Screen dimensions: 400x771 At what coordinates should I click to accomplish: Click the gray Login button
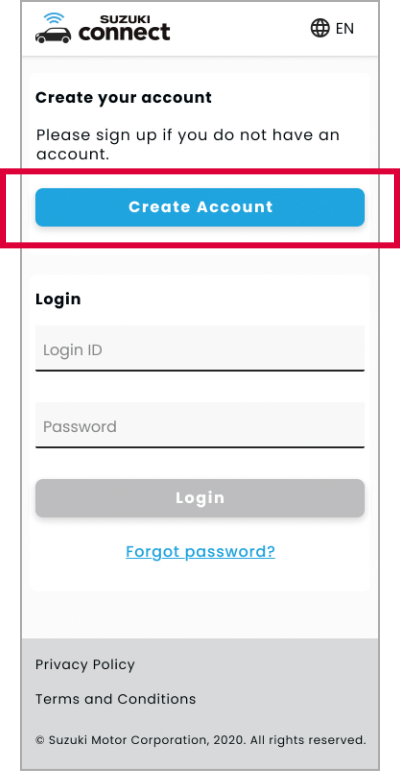(200, 498)
